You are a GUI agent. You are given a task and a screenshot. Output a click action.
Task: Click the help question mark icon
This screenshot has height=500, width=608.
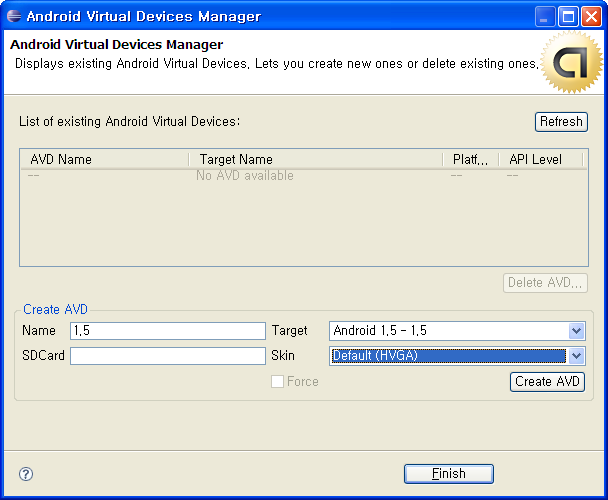click(x=26, y=474)
